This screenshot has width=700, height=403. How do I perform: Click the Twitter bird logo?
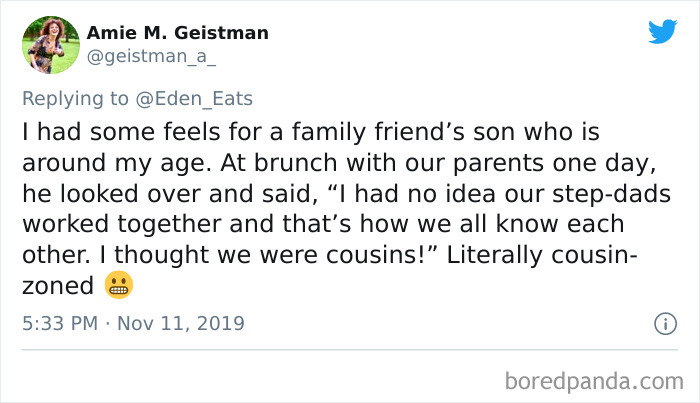tap(661, 32)
